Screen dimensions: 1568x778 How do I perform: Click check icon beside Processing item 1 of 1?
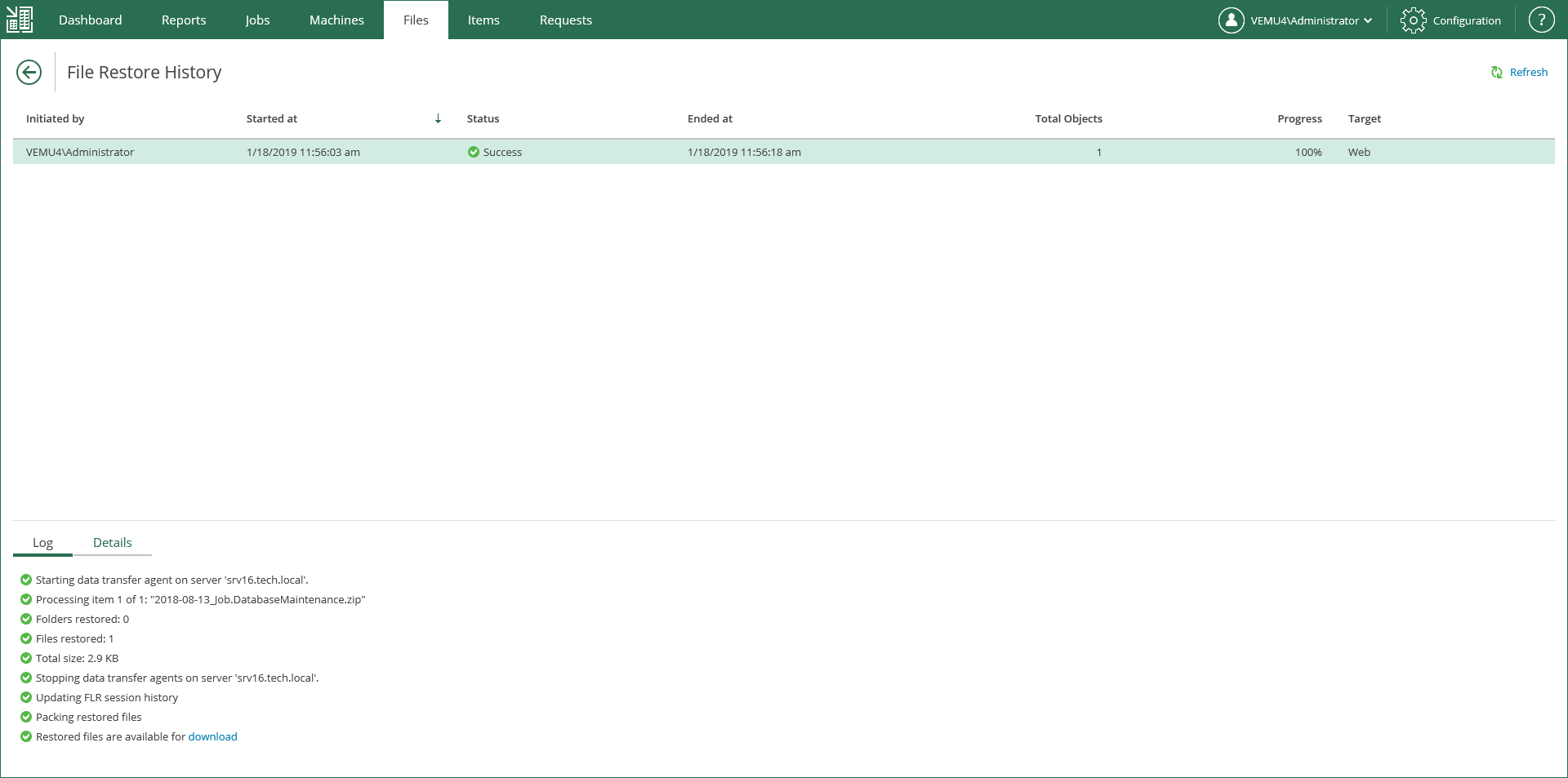(x=26, y=599)
